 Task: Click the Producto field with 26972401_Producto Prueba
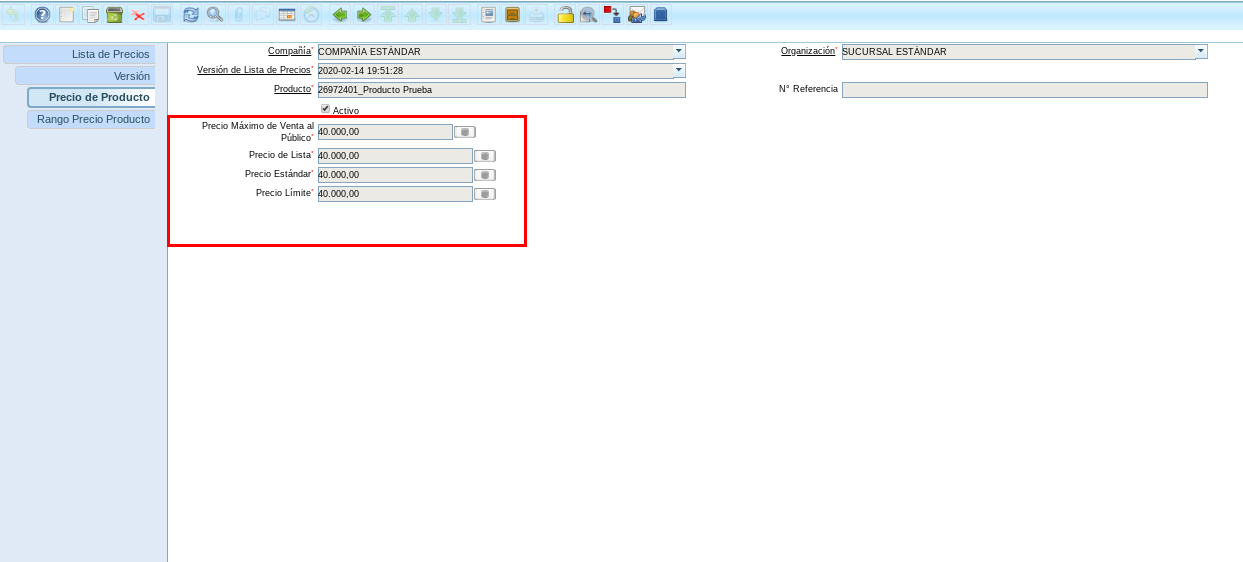click(x=502, y=90)
